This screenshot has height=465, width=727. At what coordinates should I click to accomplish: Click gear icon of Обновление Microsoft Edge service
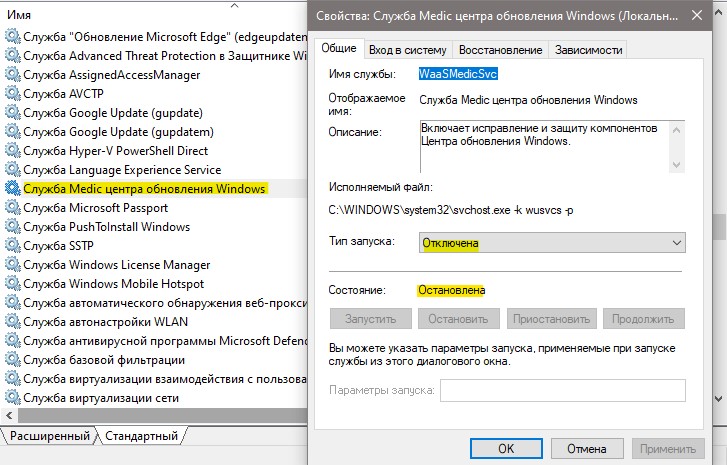(x=13, y=37)
